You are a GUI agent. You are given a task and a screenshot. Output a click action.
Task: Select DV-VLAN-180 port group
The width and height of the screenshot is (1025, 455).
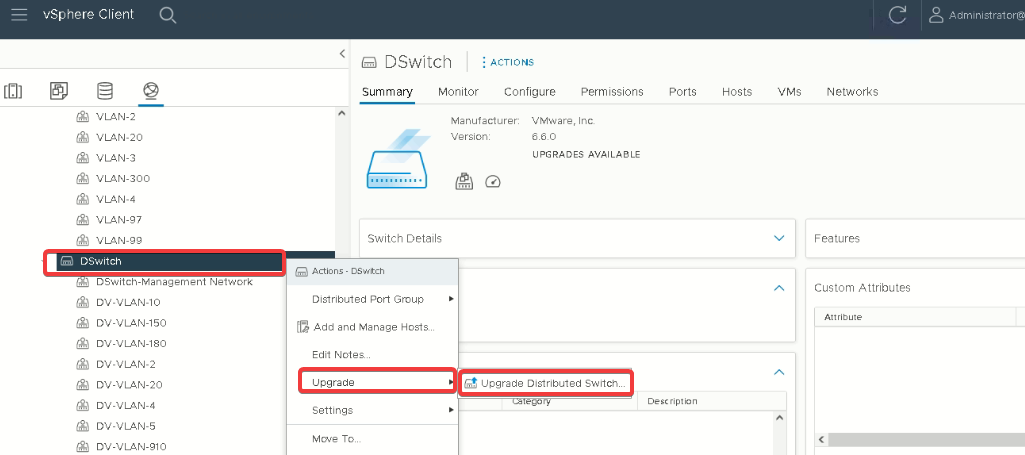tap(131, 344)
